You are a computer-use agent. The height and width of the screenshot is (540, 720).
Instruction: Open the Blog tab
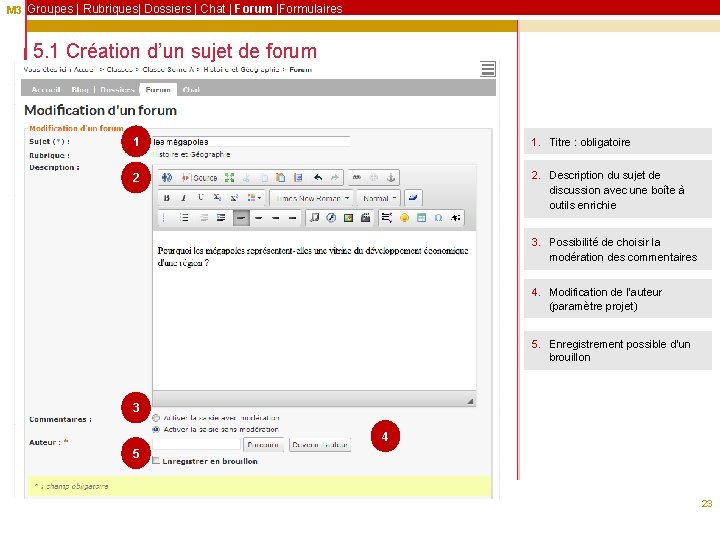[x=80, y=90]
